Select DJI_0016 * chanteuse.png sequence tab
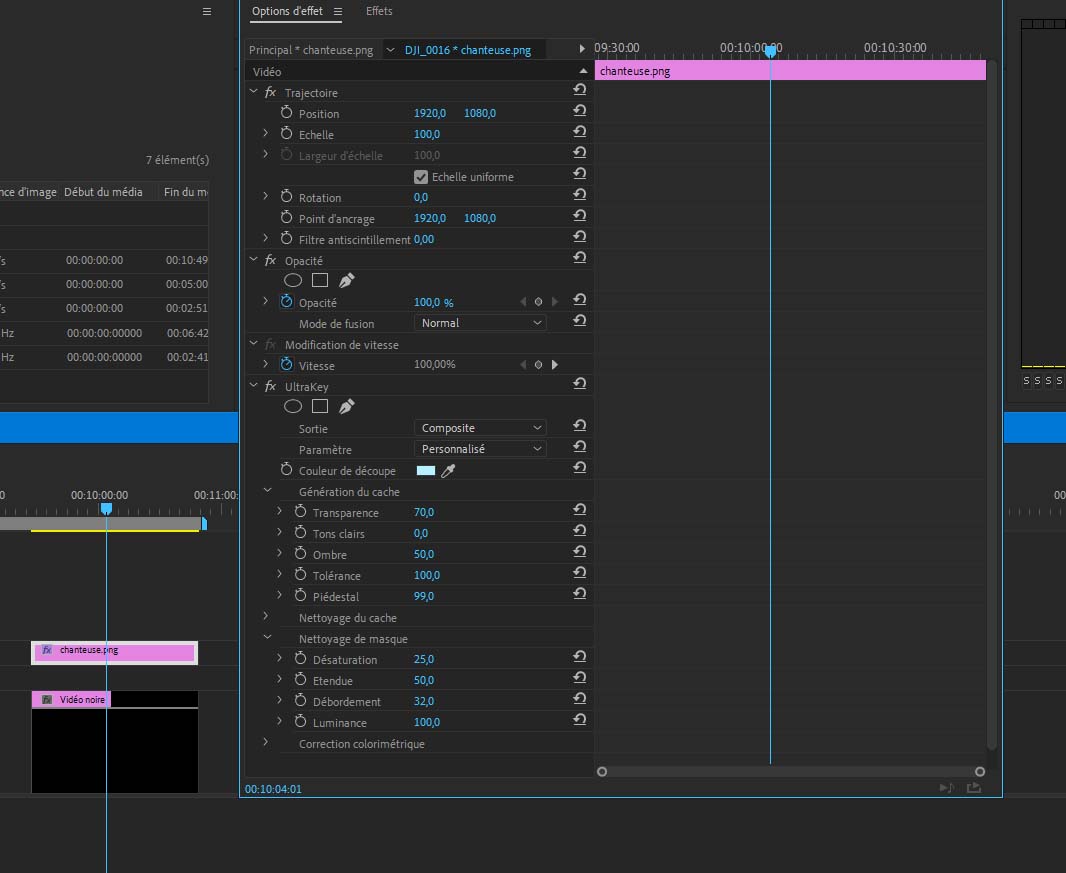Viewport: 1066px width, 873px height. pyautogui.click(x=468, y=50)
